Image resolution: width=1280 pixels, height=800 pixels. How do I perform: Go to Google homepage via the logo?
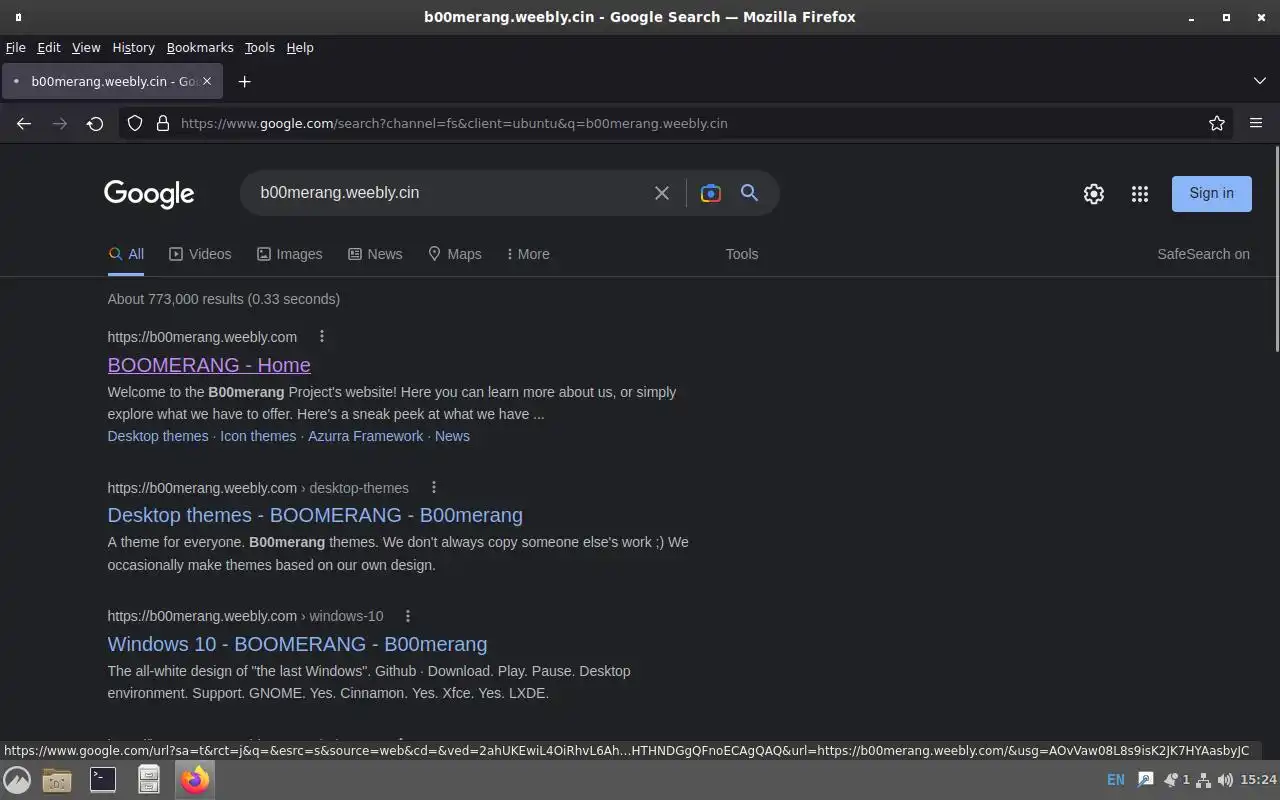[x=149, y=194]
